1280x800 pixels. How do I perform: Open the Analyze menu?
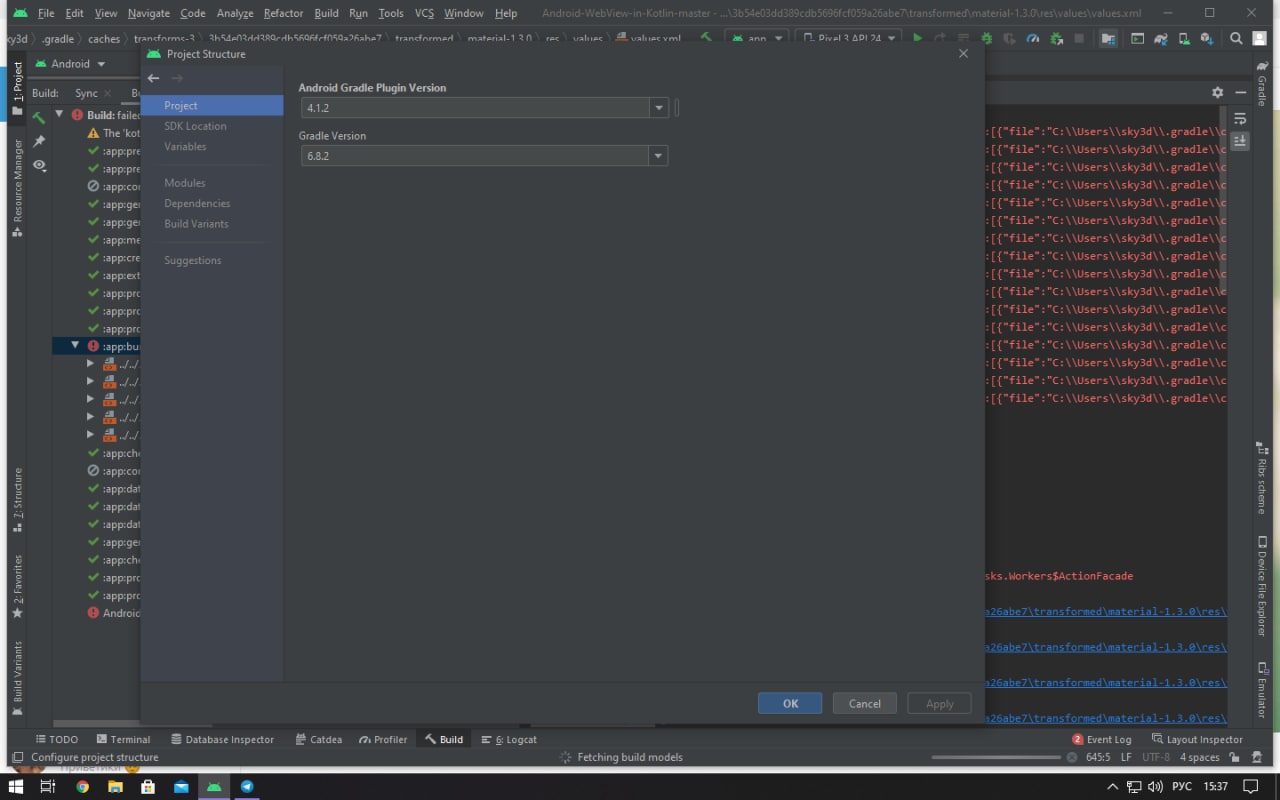(235, 13)
